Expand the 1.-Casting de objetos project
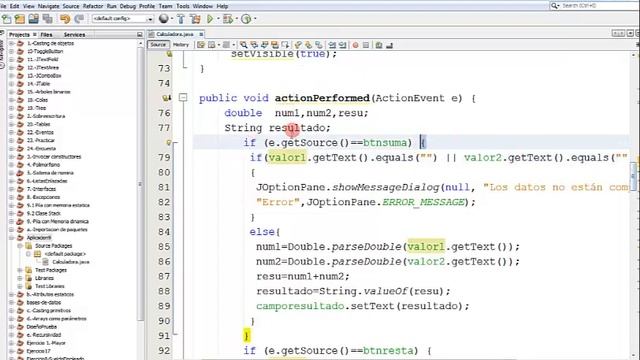 click(x=12, y=43)
